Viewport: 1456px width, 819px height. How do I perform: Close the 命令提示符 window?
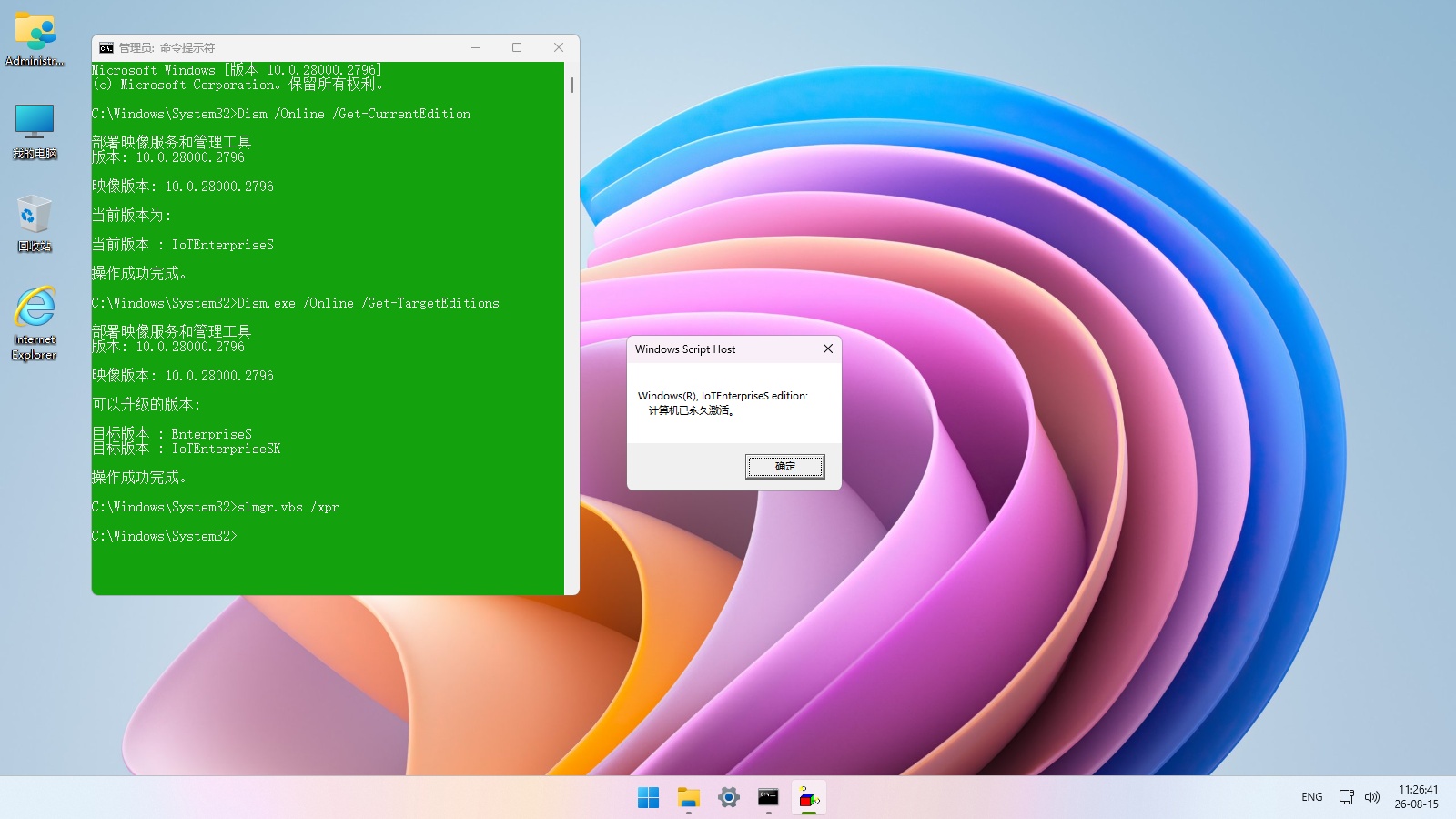click(559, 47)
